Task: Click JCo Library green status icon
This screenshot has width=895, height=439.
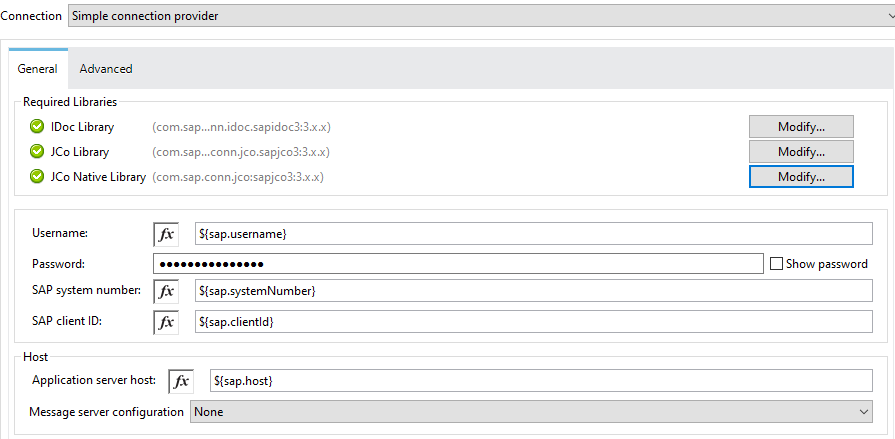Action: point(37,152)
